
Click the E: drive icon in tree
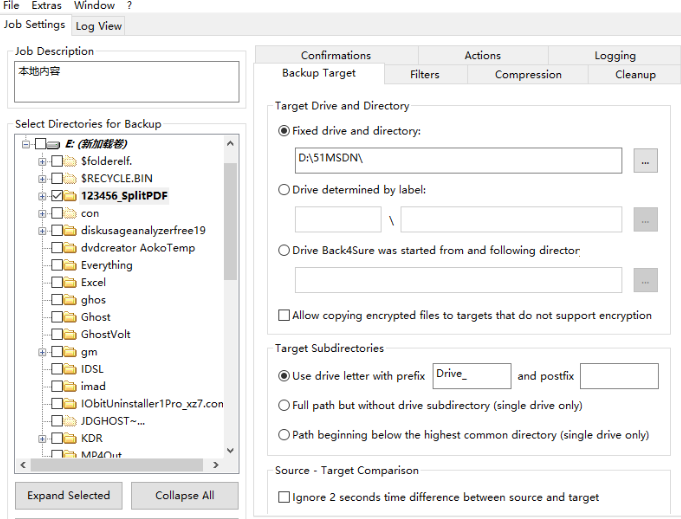coord(52,144)
